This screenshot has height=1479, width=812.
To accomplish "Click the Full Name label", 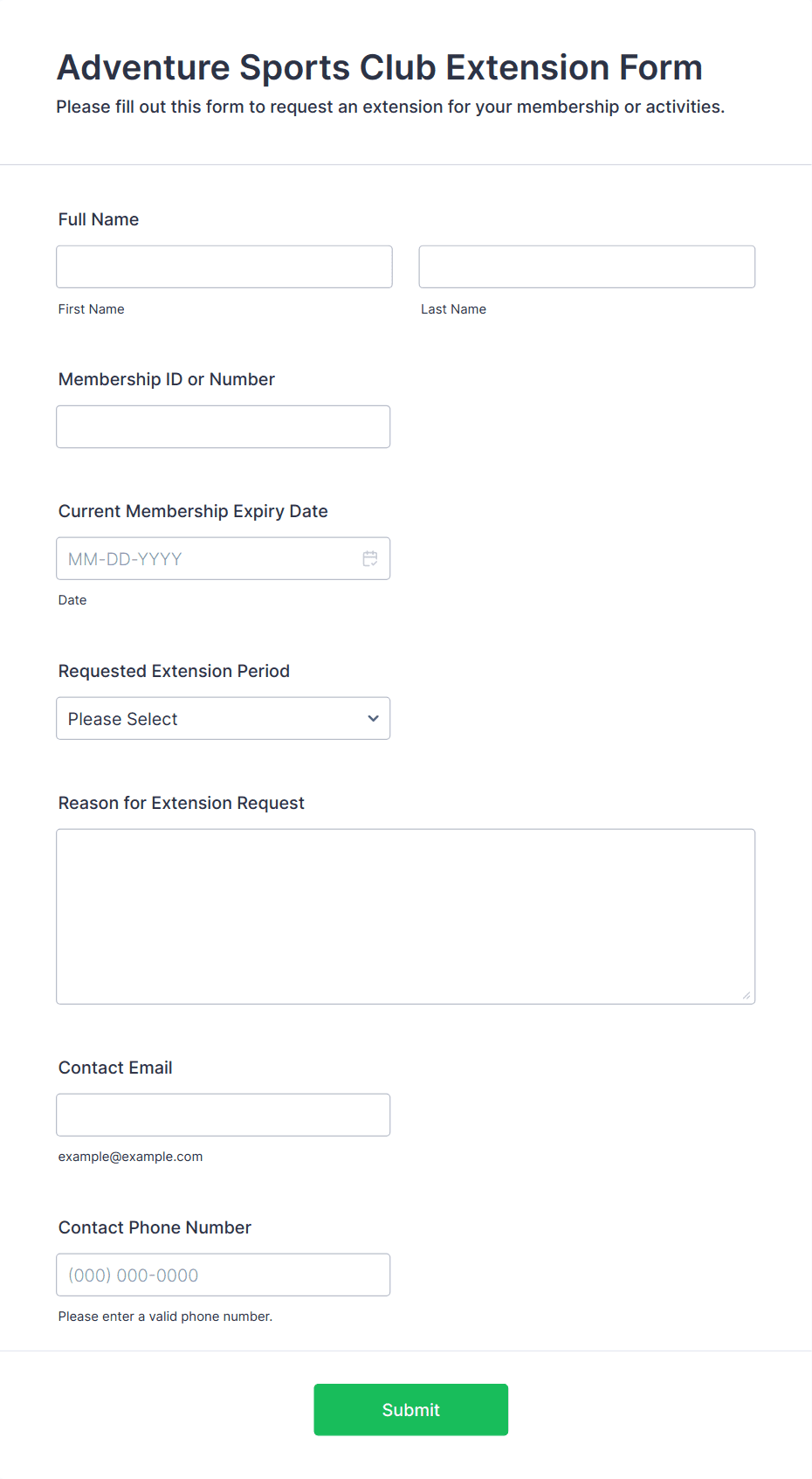I will tap(99, 219).
